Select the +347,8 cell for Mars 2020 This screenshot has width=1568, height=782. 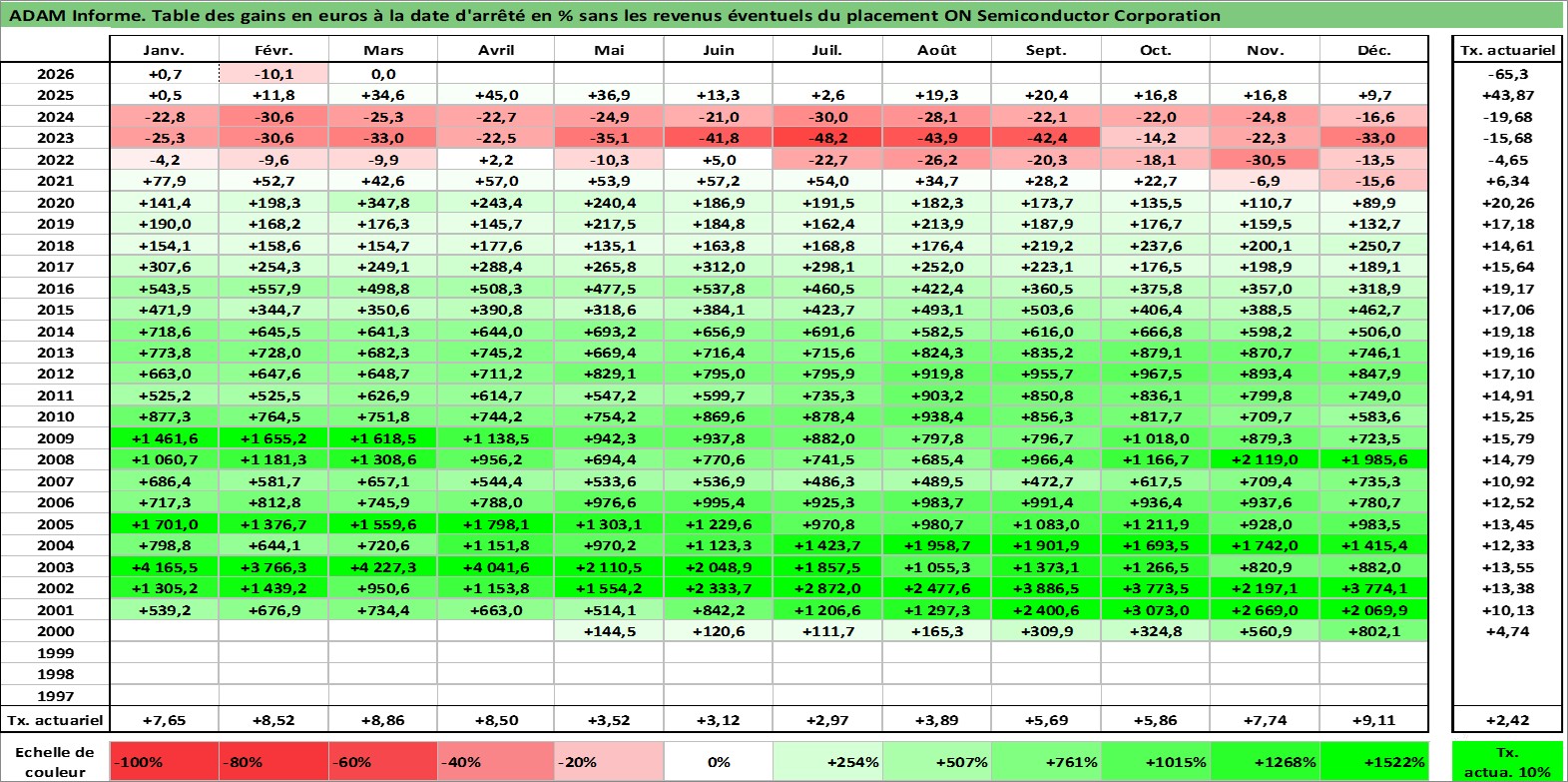click(x=383, y=203)
